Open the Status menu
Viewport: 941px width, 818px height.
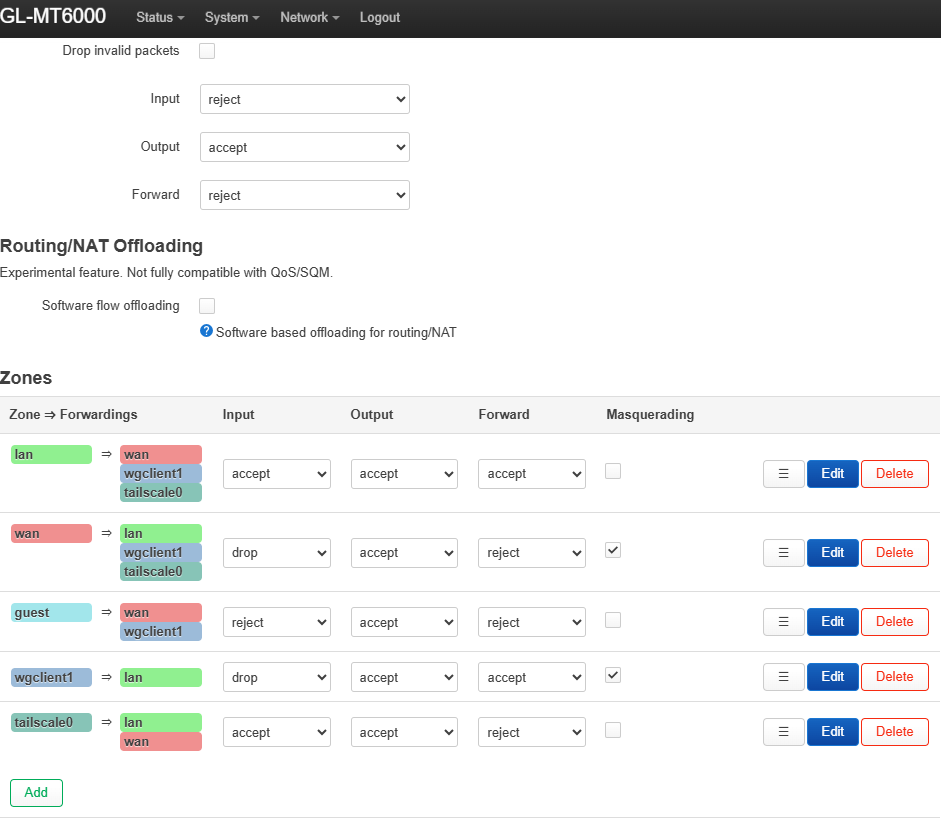point(160,18)
